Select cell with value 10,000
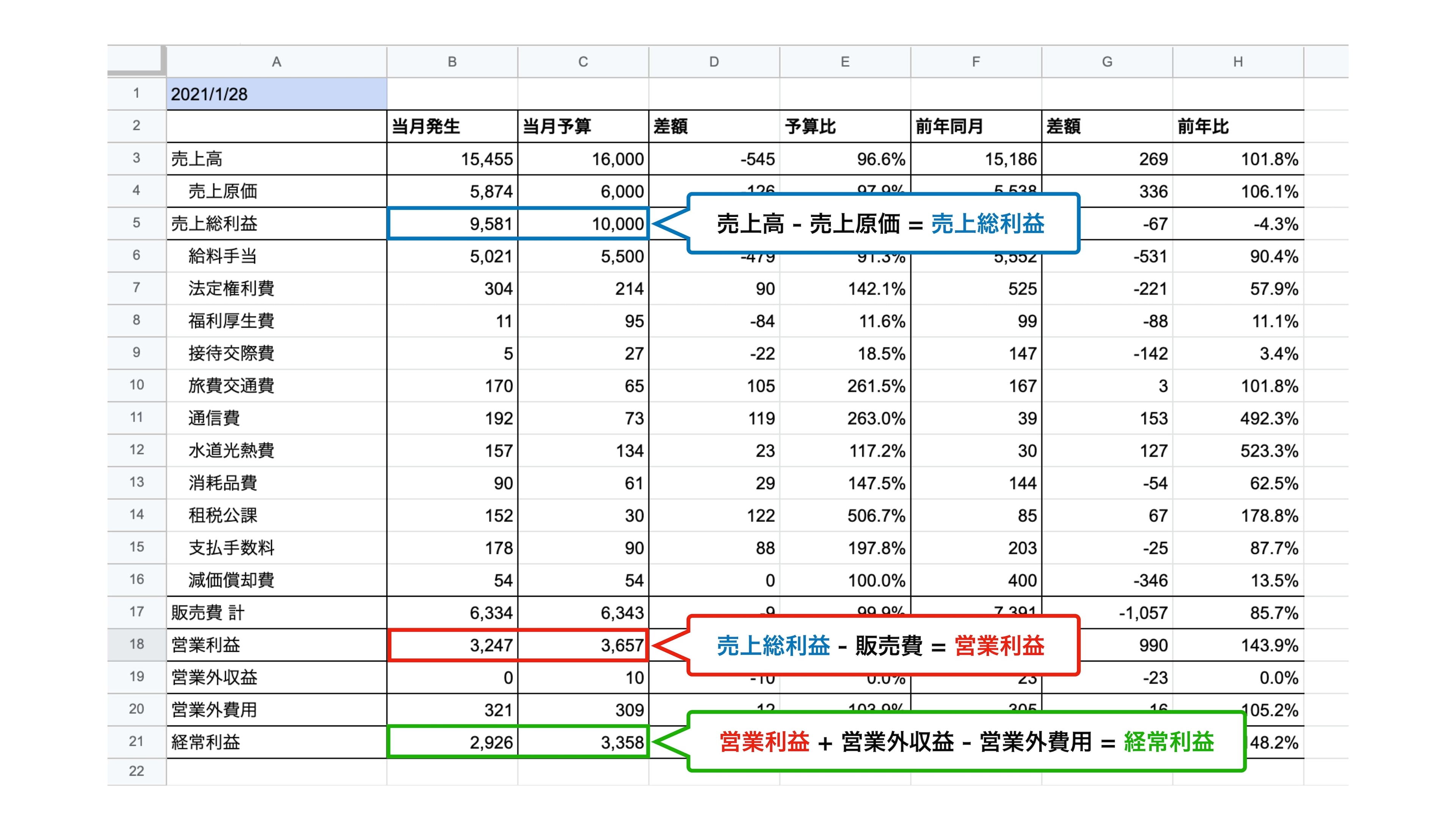This screenshot has height=819, width=1456. click(583, 223)
